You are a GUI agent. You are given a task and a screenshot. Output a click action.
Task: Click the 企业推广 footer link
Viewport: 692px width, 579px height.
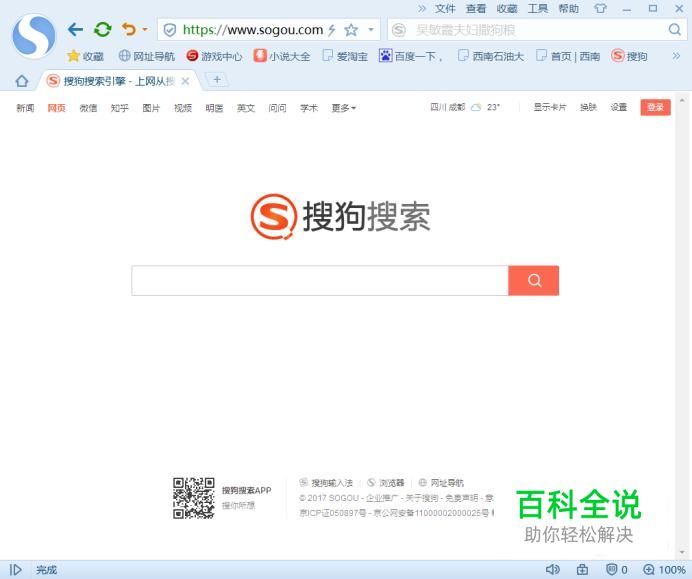(382, 498)
